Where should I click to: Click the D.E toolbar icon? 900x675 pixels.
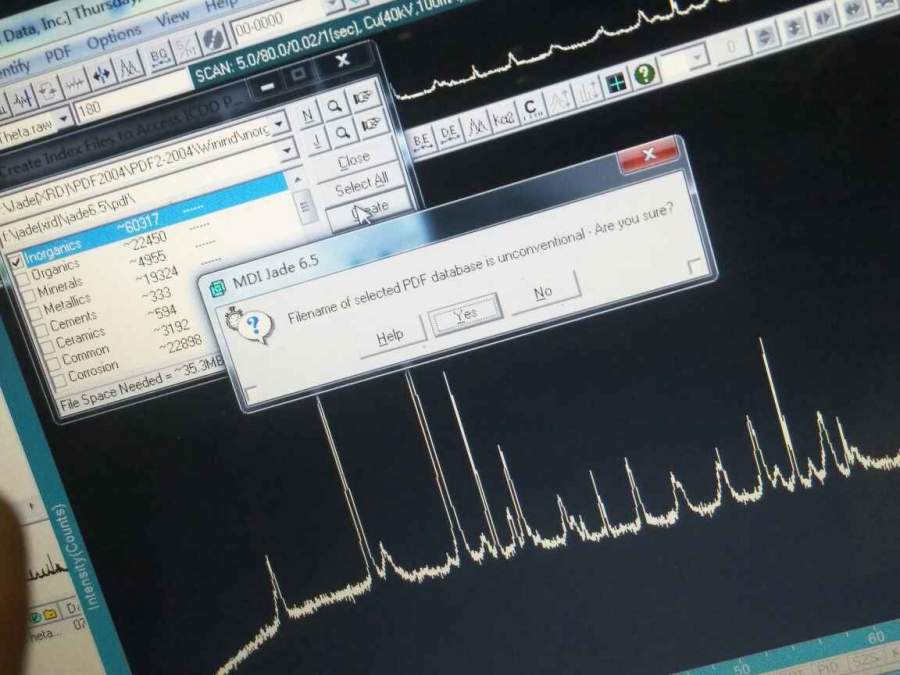coord(448,132)
